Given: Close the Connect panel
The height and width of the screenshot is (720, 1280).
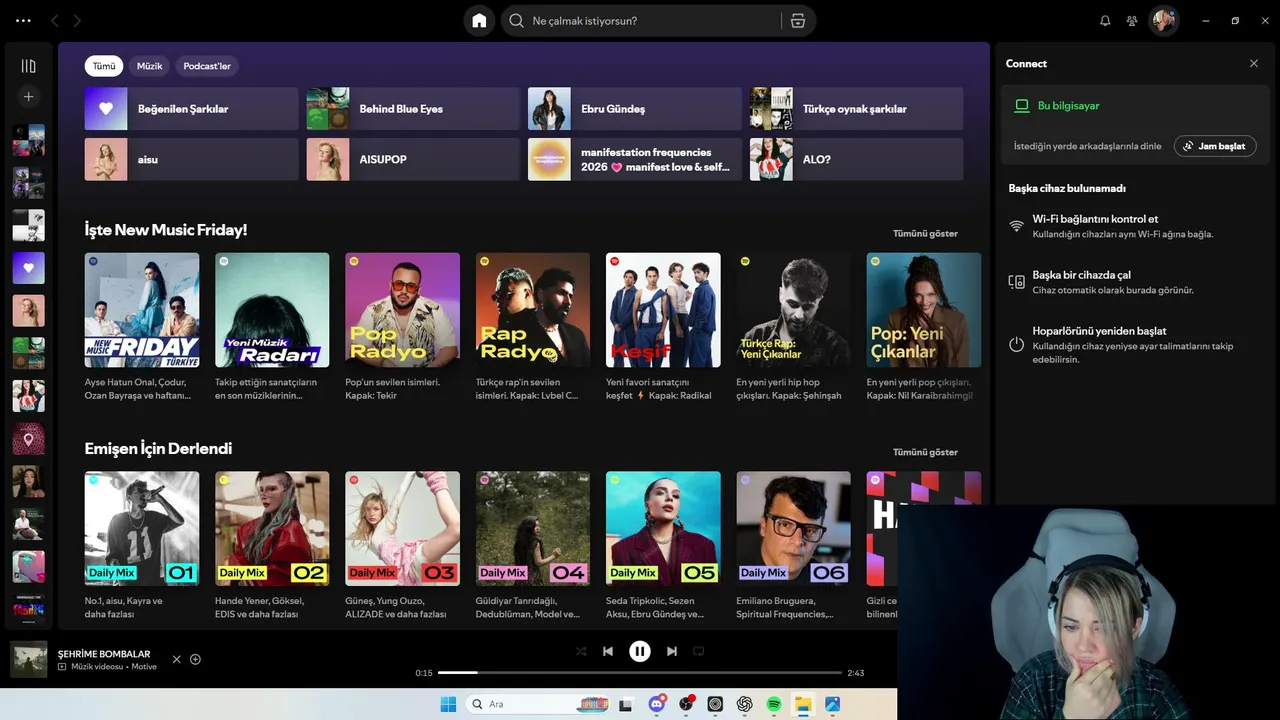Looking at the screenshot, I should tap(1254, 63).
